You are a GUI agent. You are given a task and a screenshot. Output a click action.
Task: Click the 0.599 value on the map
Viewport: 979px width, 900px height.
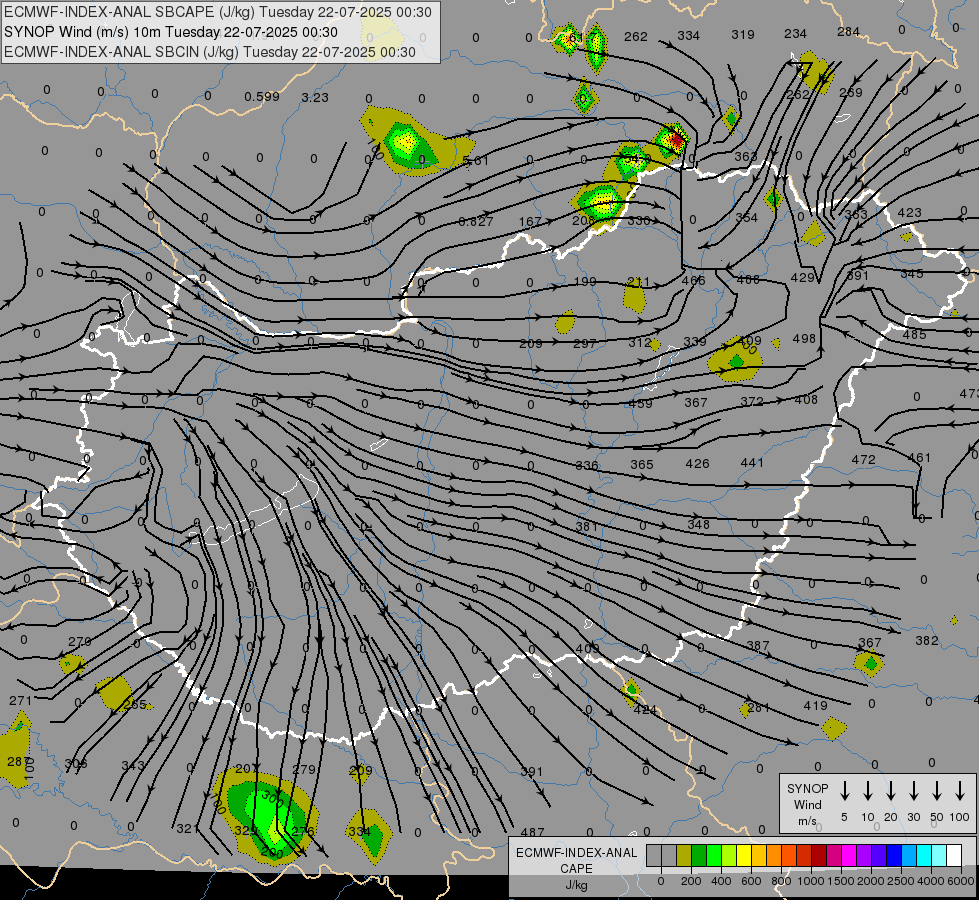click(x=262, y=97)
